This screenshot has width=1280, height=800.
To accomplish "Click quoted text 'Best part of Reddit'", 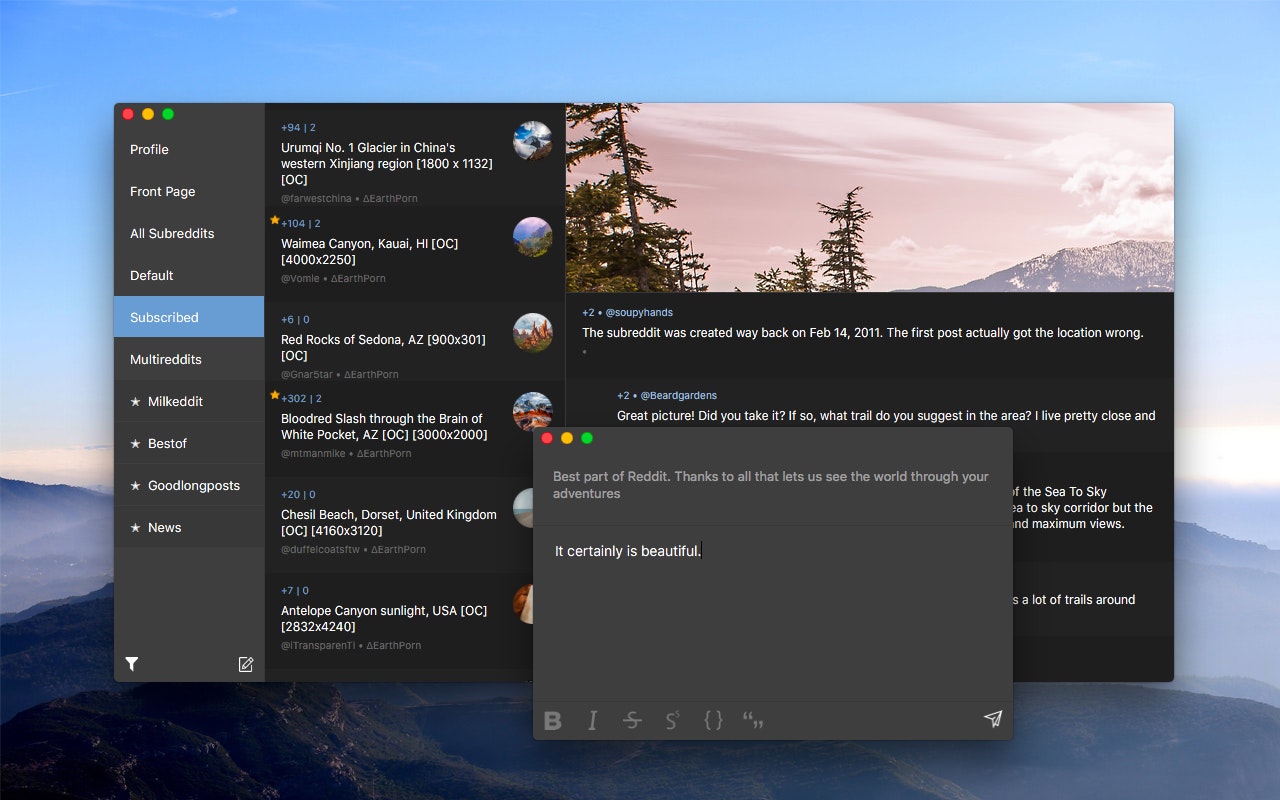I will (771, 485).
